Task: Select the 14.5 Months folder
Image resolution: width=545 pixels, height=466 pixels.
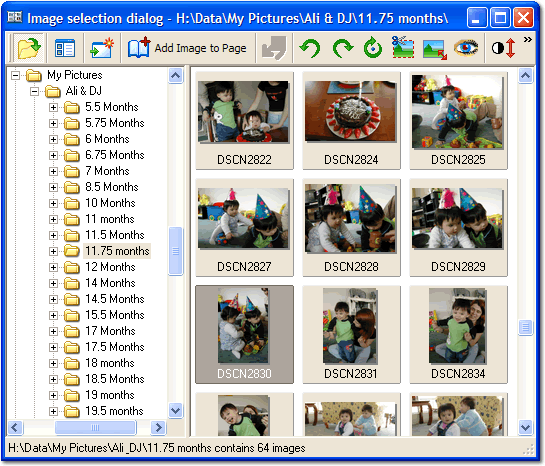Action: point(115,299)
